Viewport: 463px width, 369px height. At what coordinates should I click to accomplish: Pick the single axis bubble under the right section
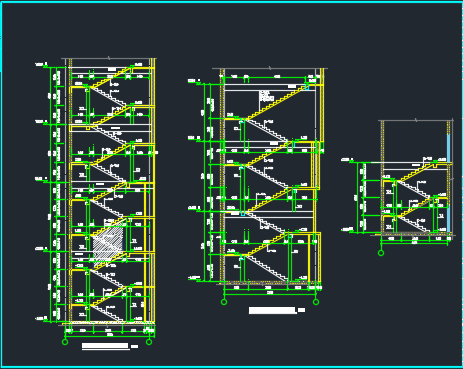pyautogui.click(x=381, y=253)
